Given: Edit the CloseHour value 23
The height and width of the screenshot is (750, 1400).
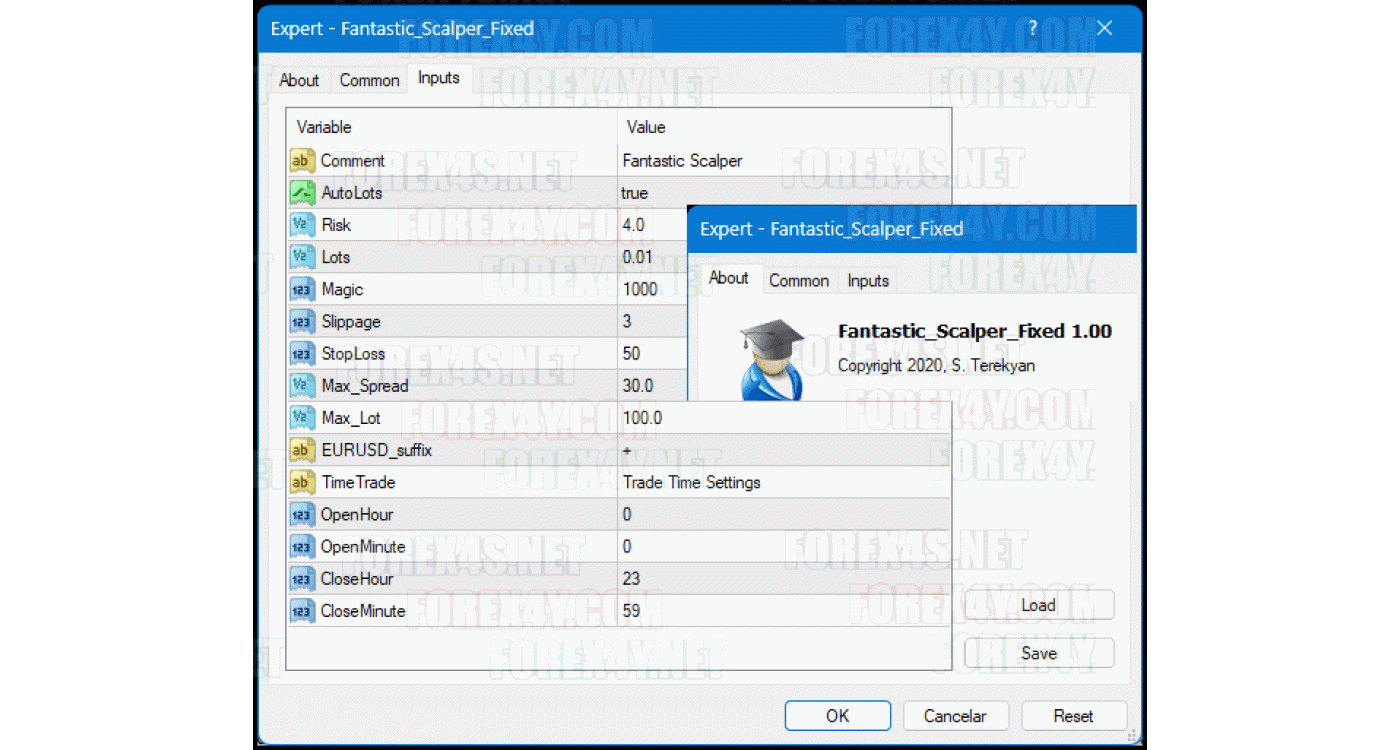Looking at the screenshot, I should (x=631, y=579).
